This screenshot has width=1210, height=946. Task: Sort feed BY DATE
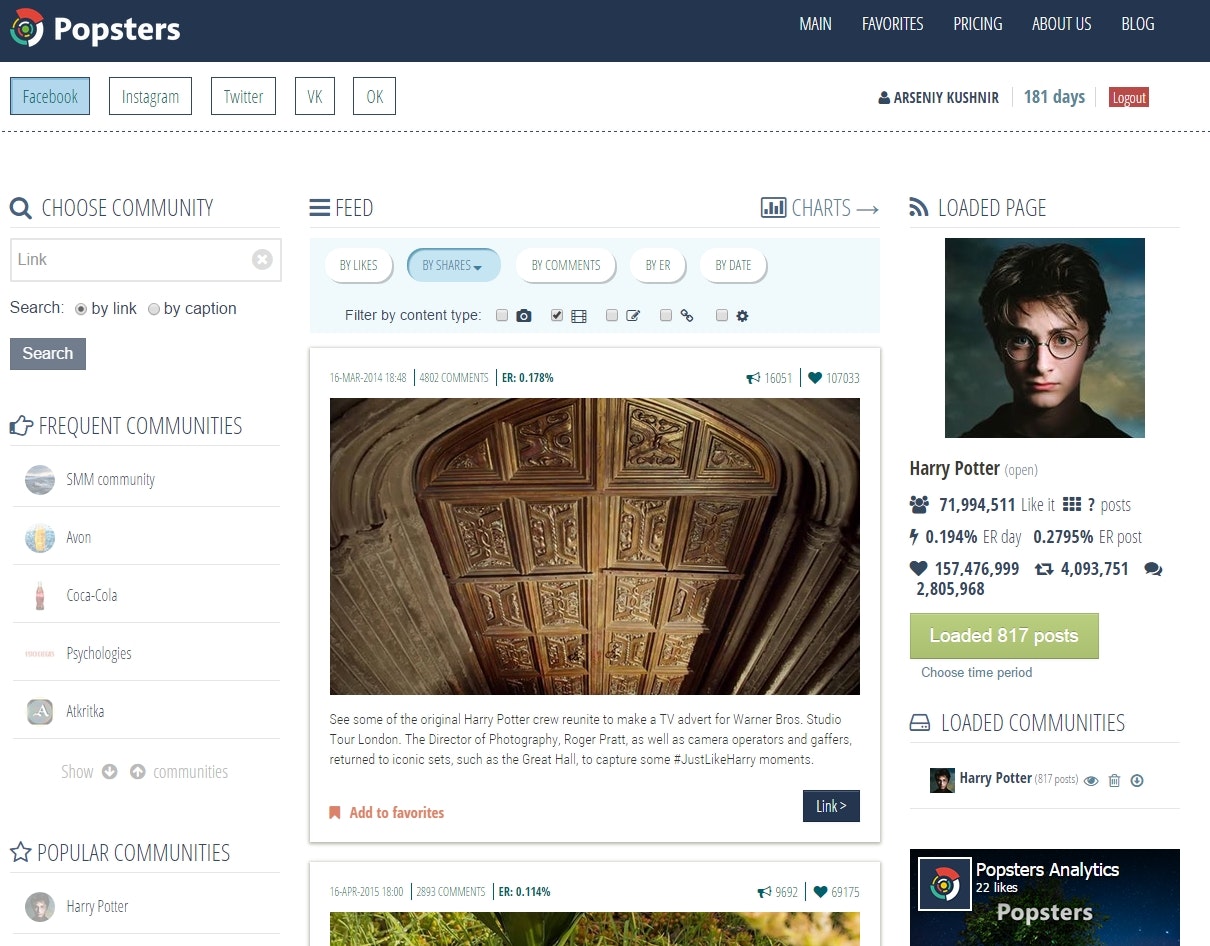tap(733, 265)
